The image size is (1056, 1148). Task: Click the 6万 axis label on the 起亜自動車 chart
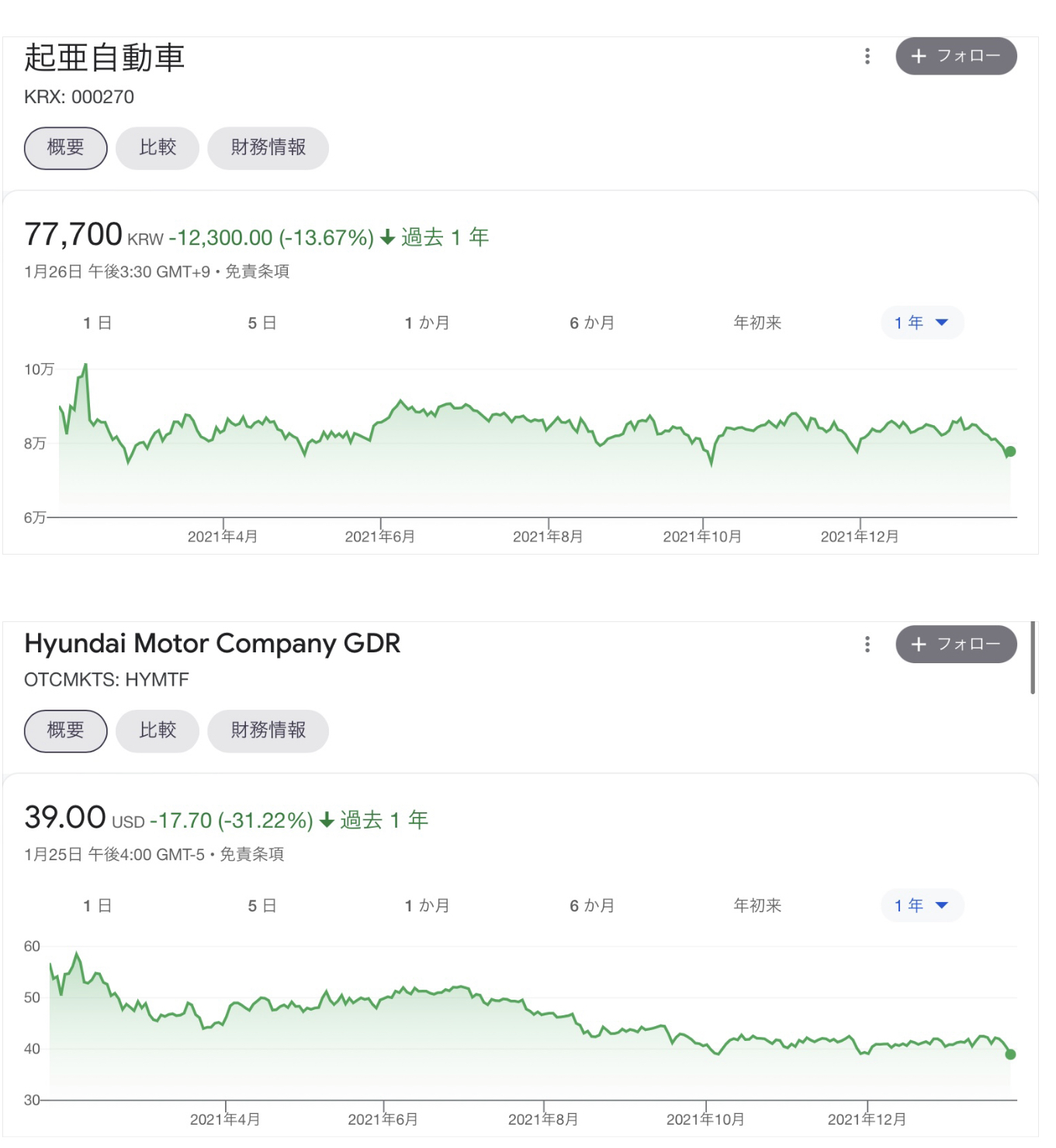pyautogui.click(x=35, y=517)
